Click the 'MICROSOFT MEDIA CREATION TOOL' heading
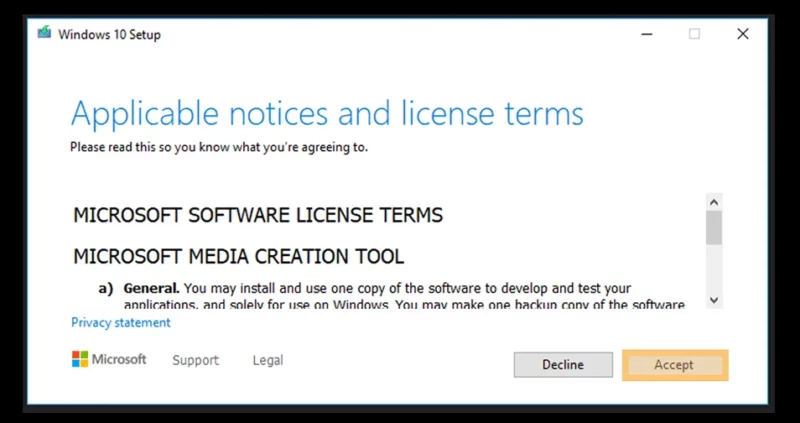Viewport: 800px width, 423px height. pyautogui.click(x=239, y=256)
